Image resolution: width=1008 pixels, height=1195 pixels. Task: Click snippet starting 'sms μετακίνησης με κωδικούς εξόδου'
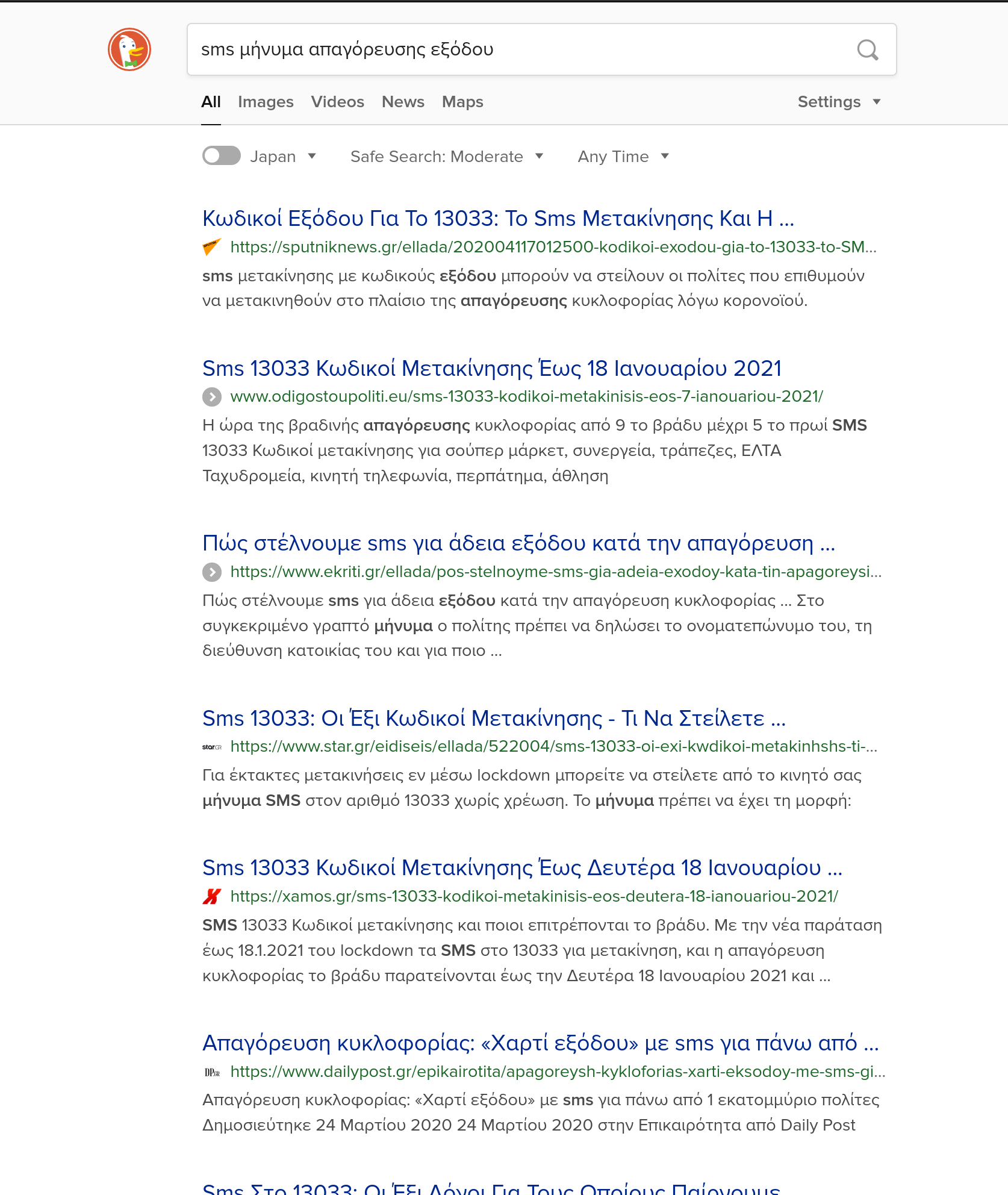tap(534, 288)
